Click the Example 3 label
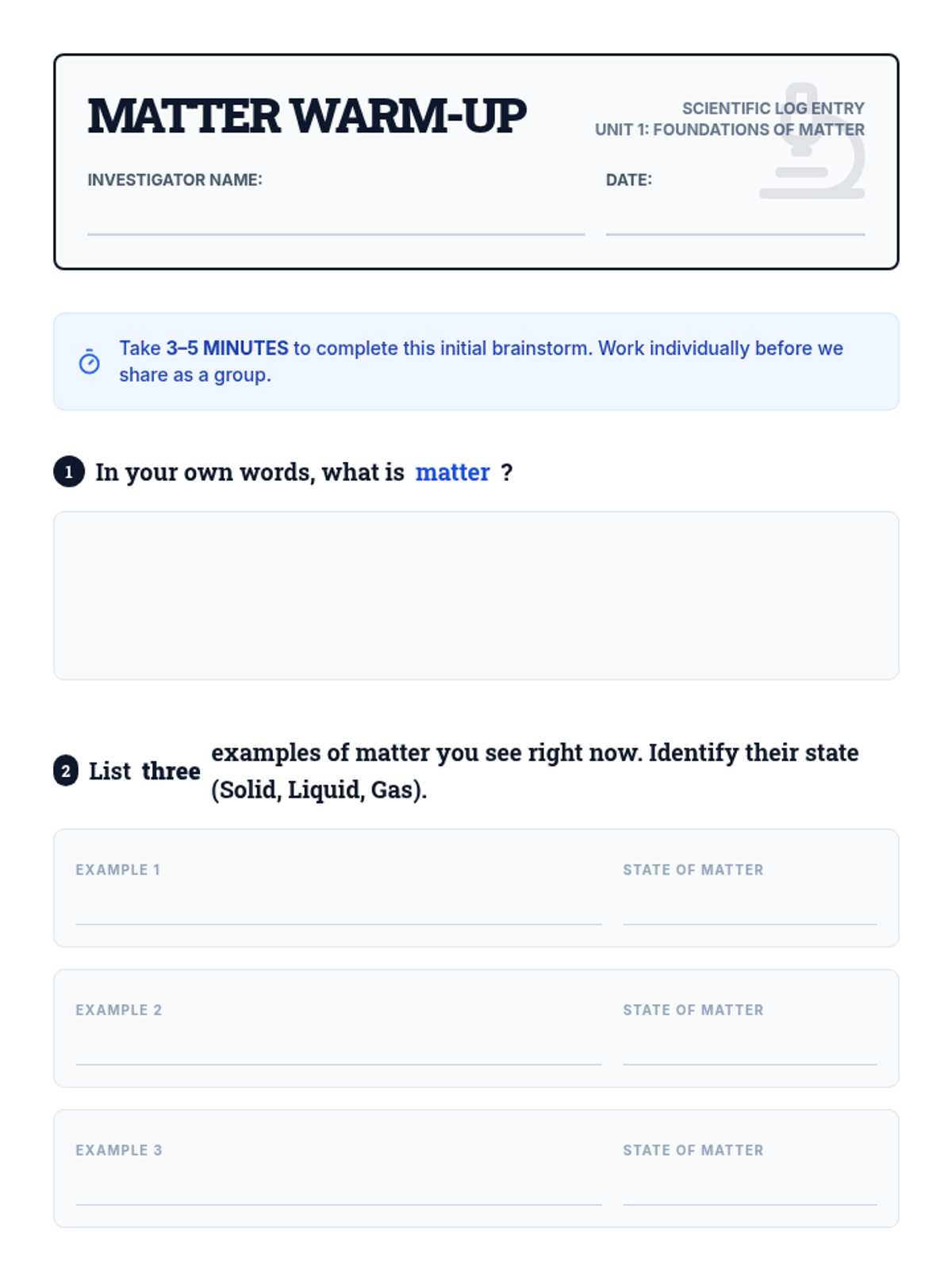 (119, 1150)
